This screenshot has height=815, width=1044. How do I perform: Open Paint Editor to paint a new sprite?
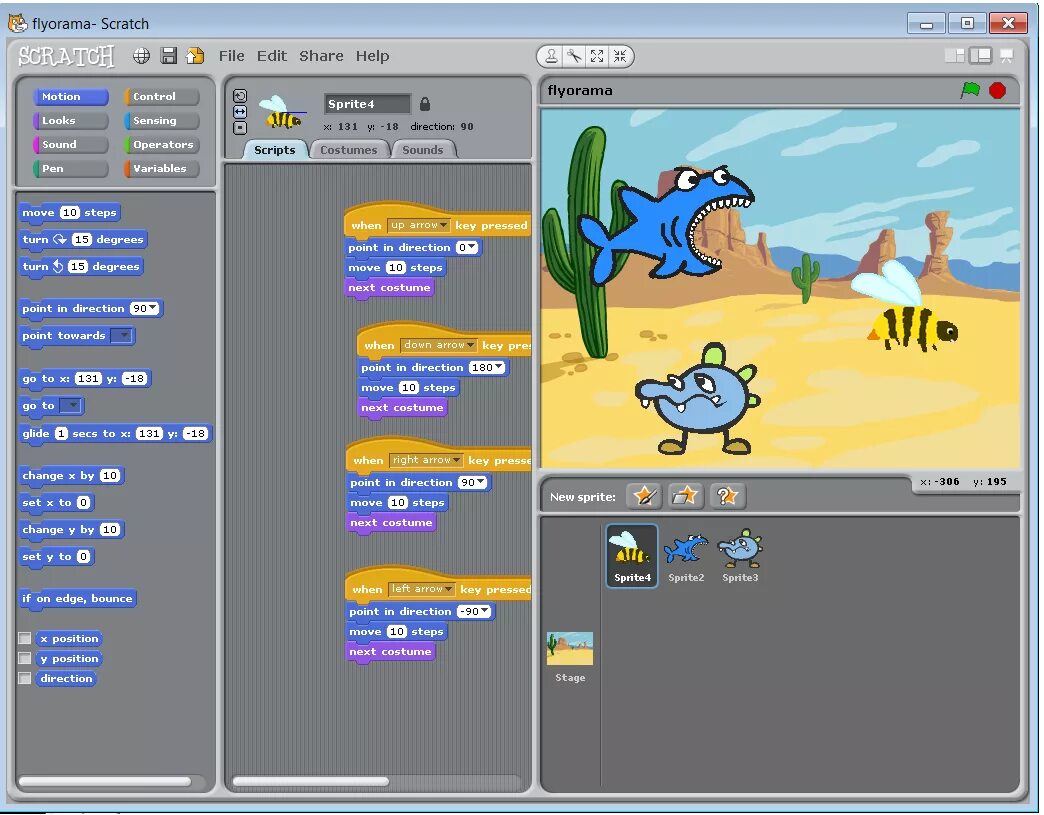click(645, 495)
